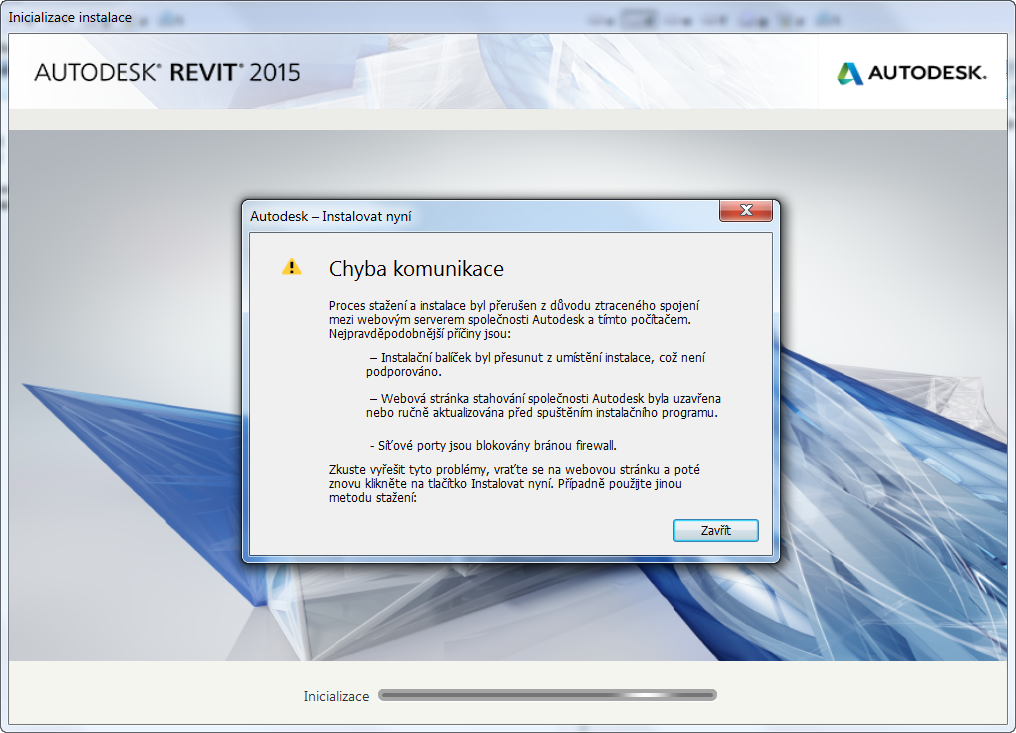Click the Zavřít button
Viewport: 1016px width, 733px height.
715,530
